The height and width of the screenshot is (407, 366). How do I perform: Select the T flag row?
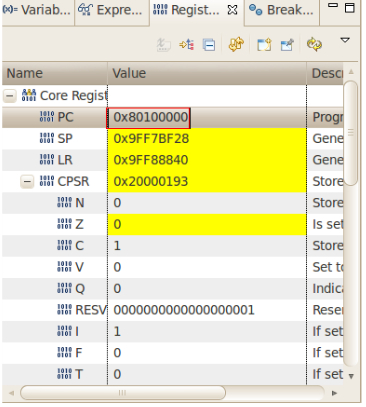click(172, 374)
